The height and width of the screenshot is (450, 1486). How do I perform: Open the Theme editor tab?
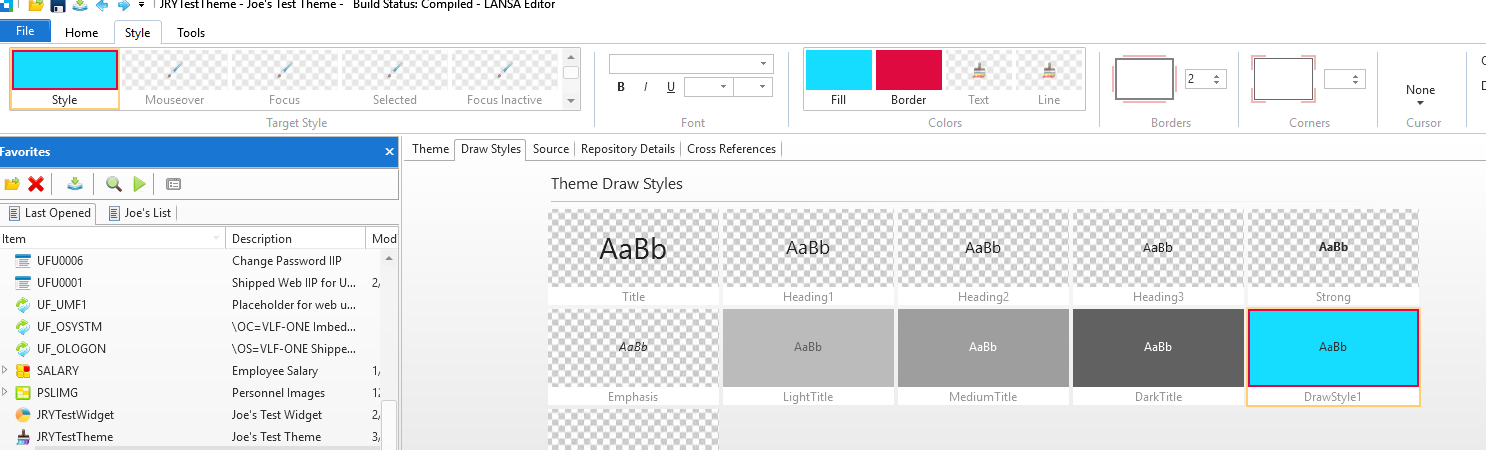(x=430, y=149)
